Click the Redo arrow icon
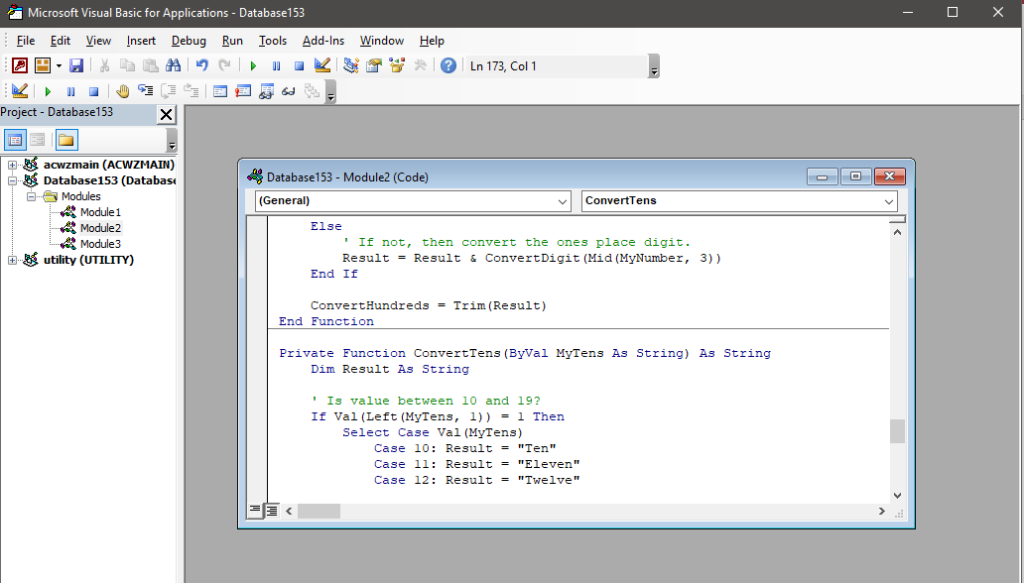Viewport: 1024px width, 583px height. click(x=225, y=65)
